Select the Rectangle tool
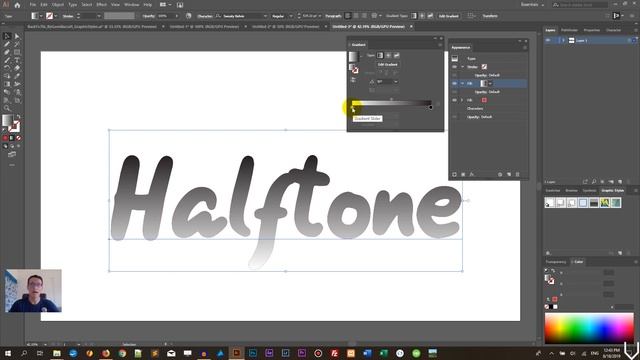The image size is (640, 360). (17, 52)
